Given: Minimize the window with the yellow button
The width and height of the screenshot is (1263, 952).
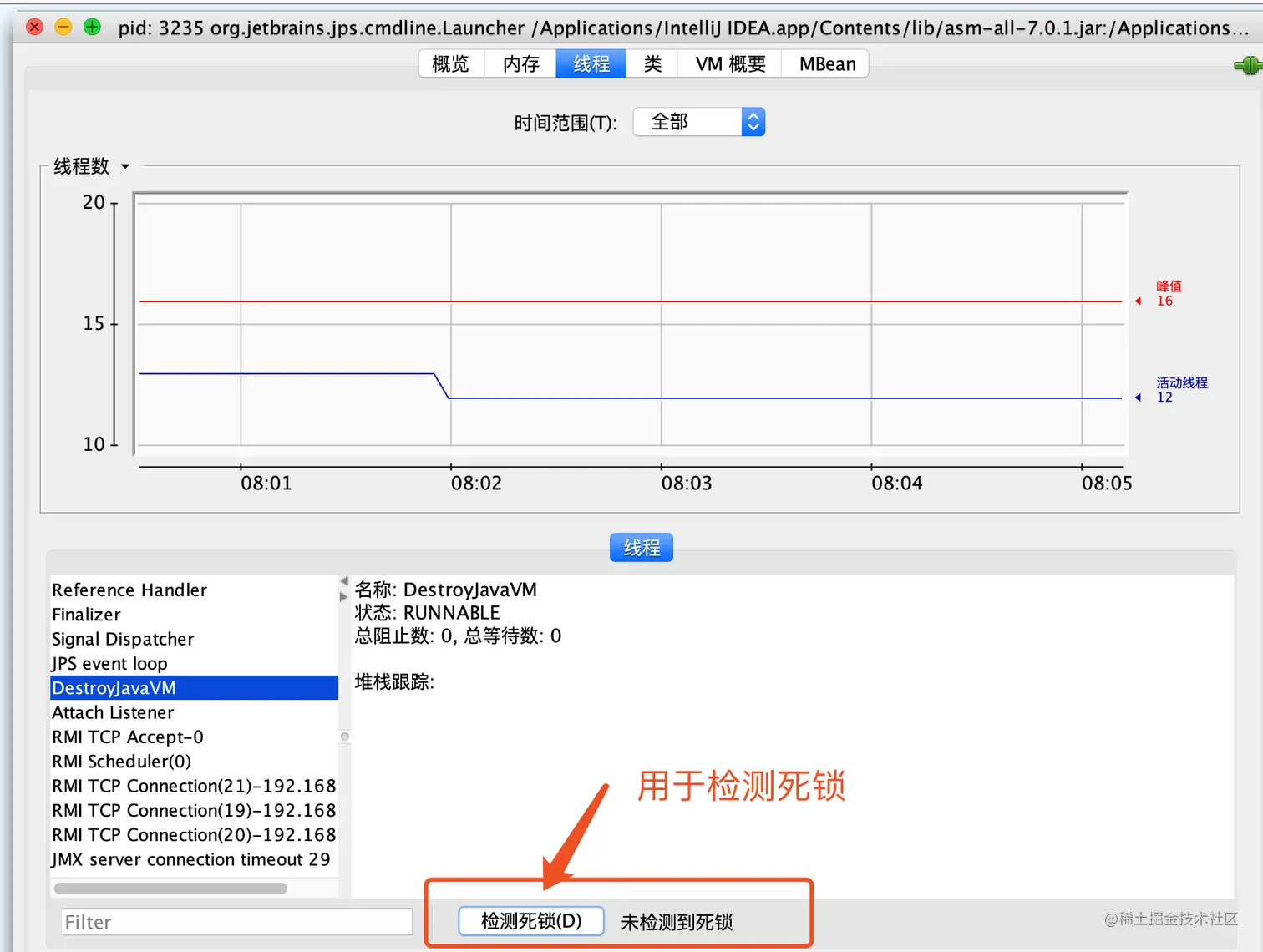Looking at the screenshot, I should pyautogui.click(x=63, y=27).
